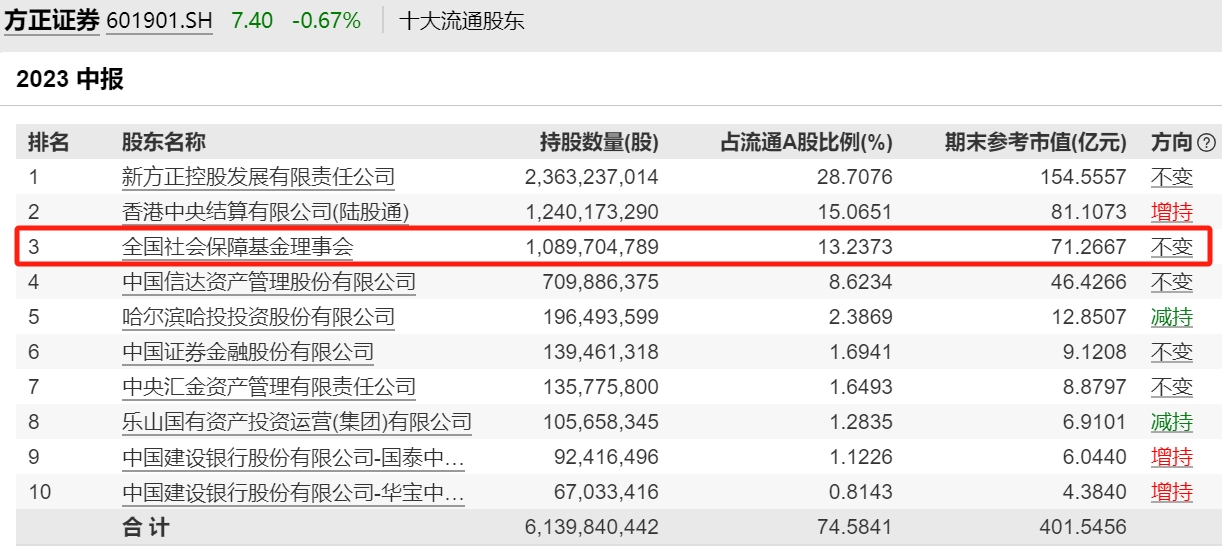This screenshot has height=547, width=1222.
Task: Click the 占流通A股比例(%) column header
Action: point(806,142)
